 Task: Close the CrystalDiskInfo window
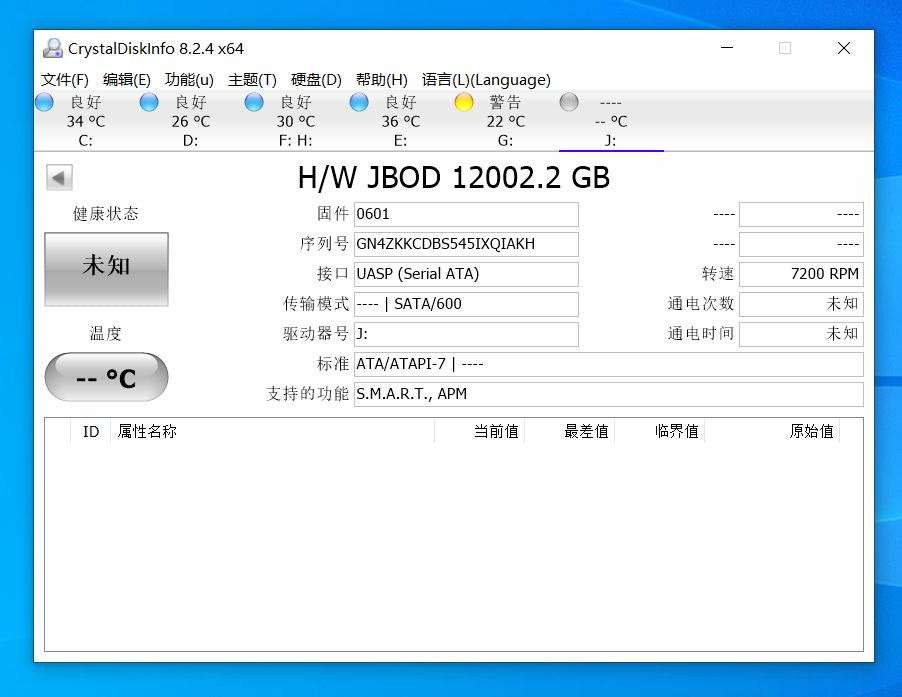pyautogui.click(x=843, y=48)
